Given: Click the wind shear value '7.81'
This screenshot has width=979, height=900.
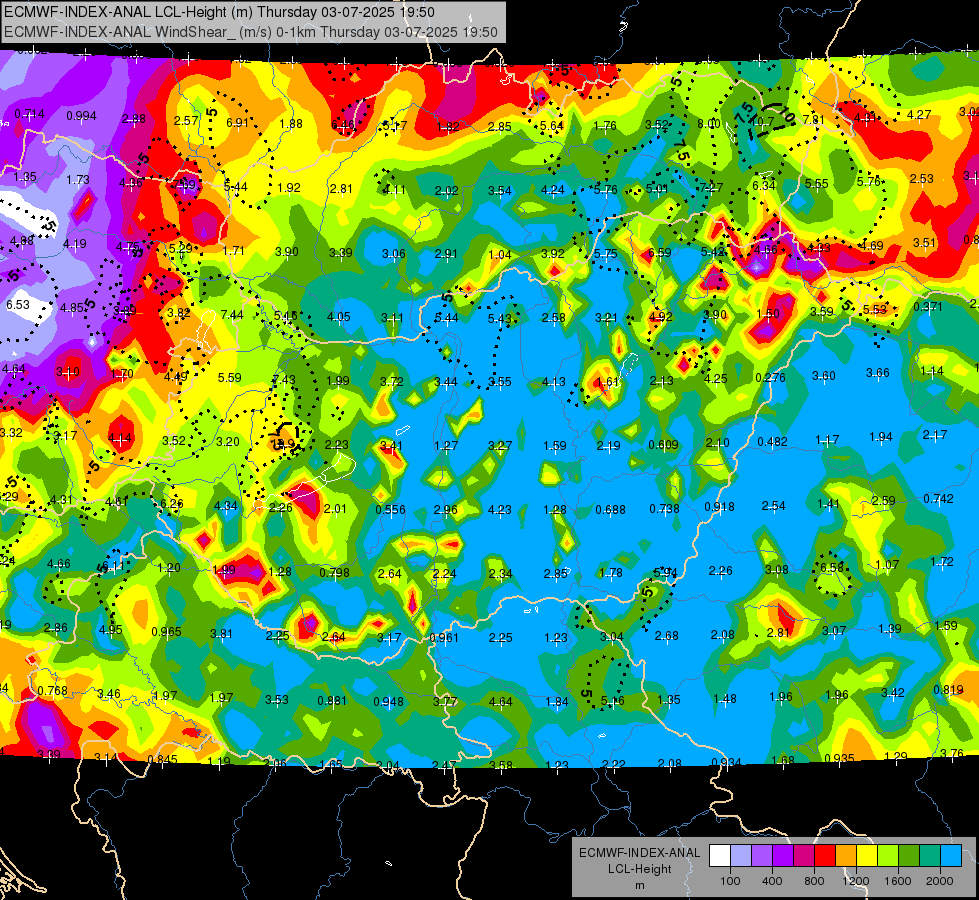Looking at the screenshot, I should point(814,119).
